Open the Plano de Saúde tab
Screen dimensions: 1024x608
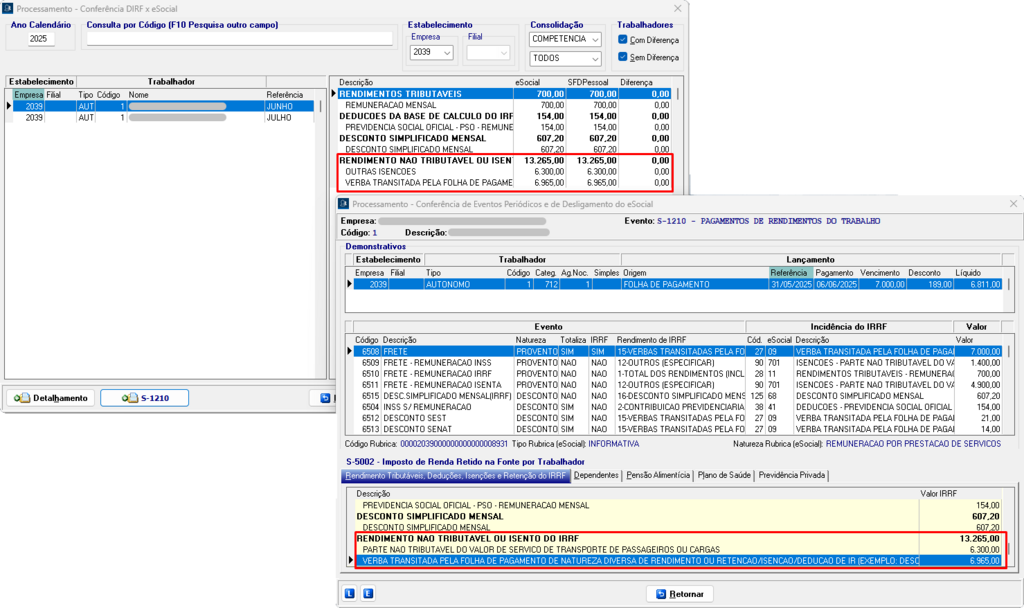[724, 476]
